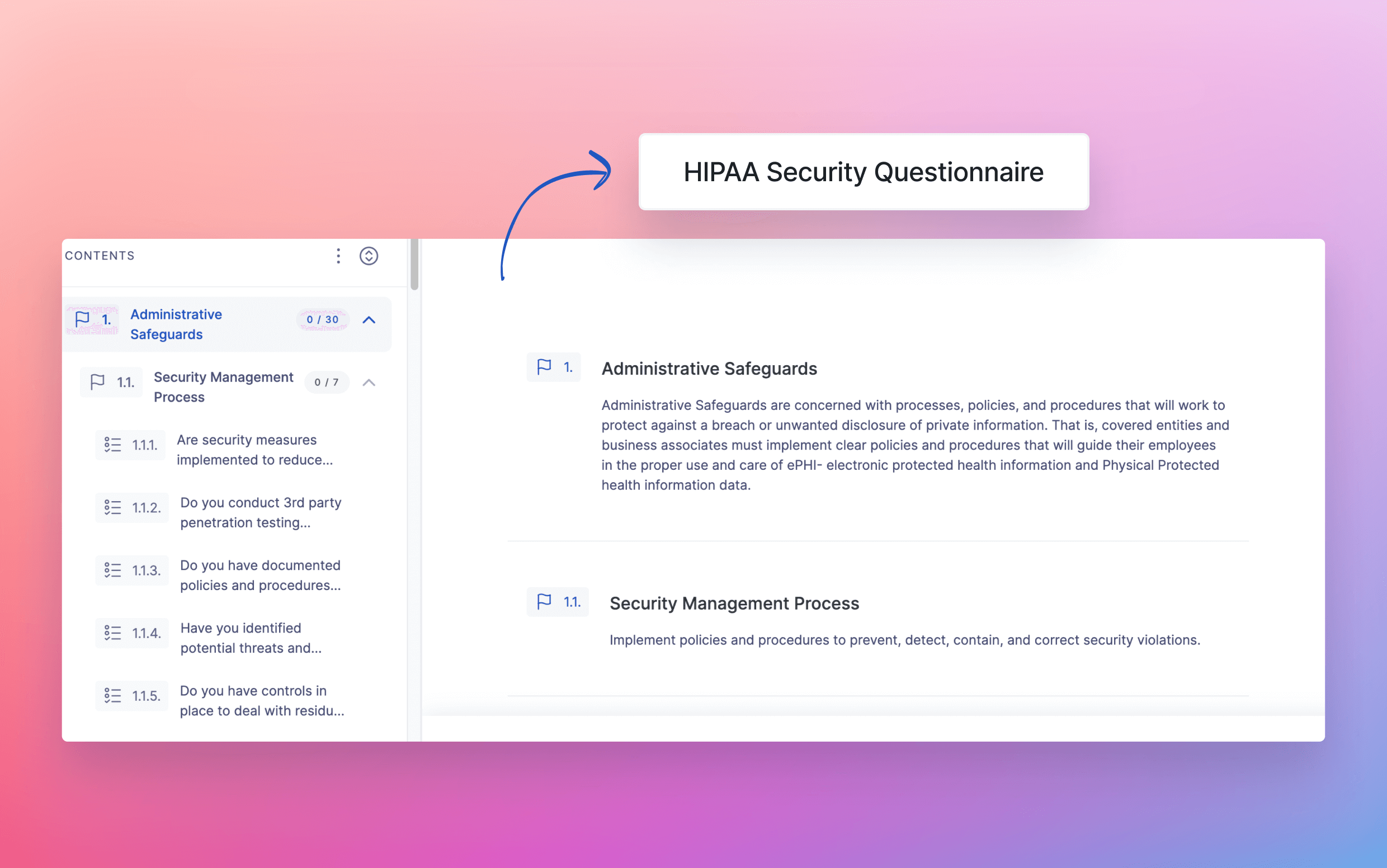
Task: Open question 'Have you identified potential threats and...'
Action: click(251, 638)
